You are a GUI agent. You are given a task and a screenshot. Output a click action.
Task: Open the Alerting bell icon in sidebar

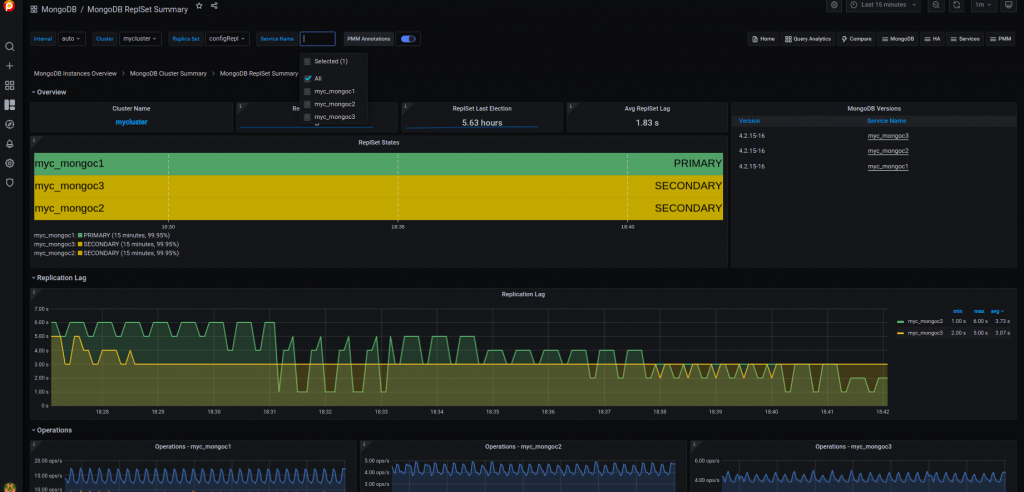coord(10,143)
